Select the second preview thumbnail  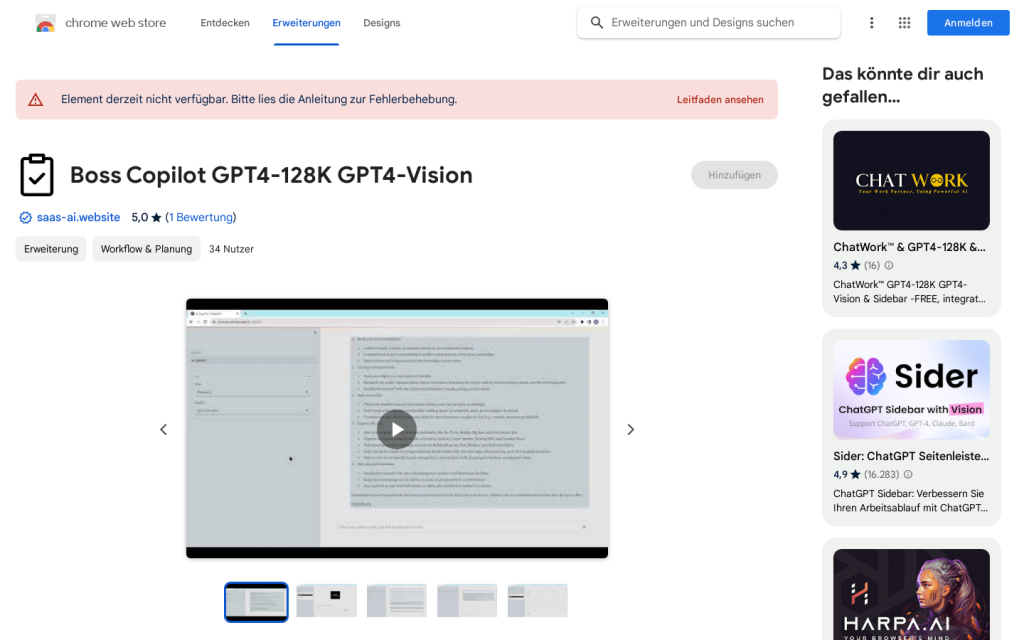[x=326, y=601]
